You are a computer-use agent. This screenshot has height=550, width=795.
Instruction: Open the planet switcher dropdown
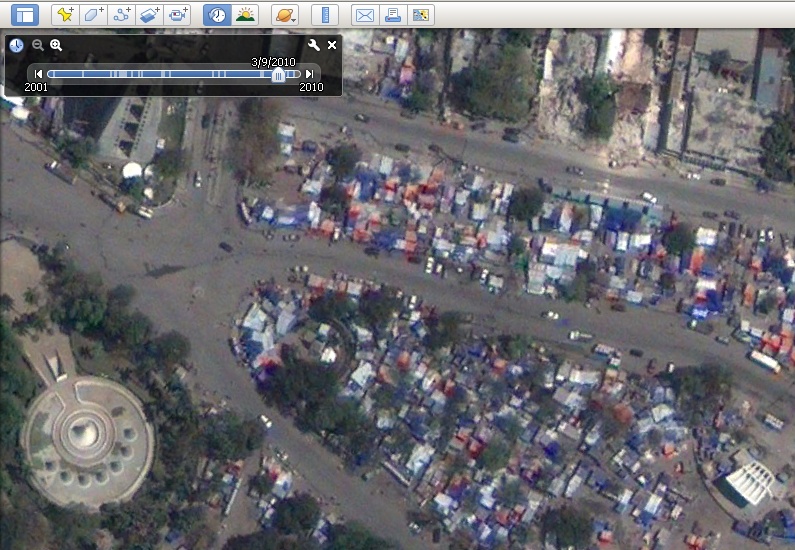point(285,15)
